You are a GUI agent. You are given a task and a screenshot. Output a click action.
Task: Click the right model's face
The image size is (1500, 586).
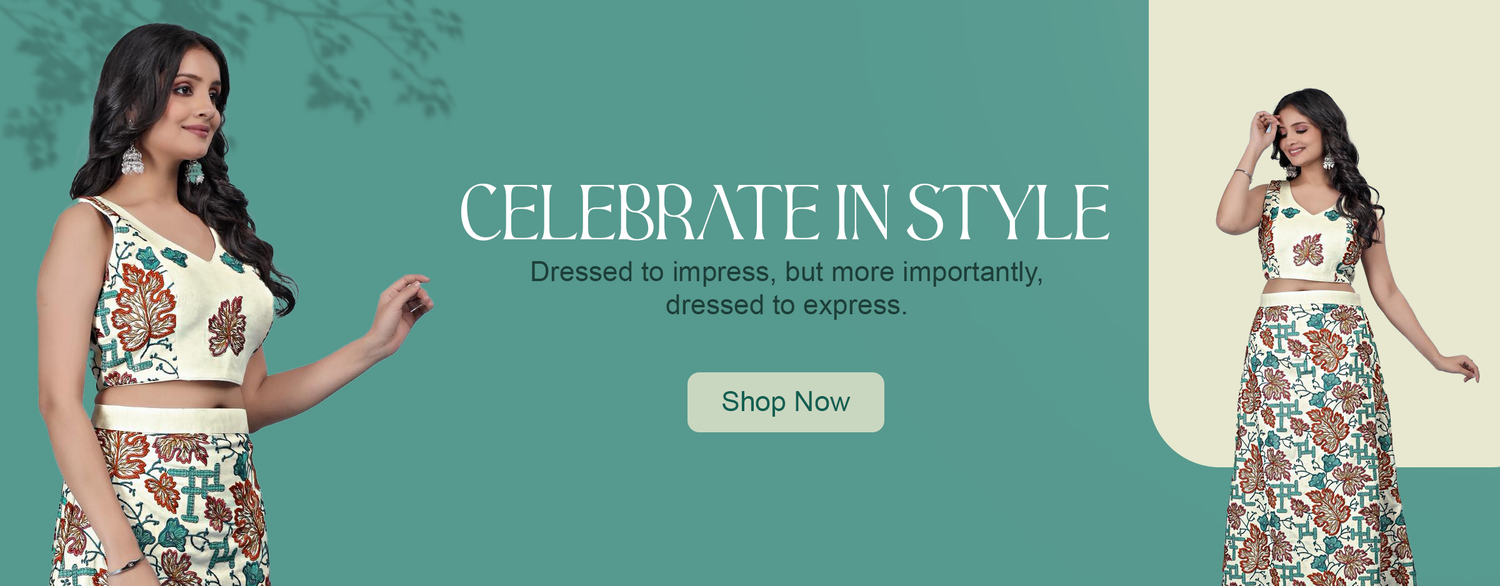click(x=1300, y=135)
